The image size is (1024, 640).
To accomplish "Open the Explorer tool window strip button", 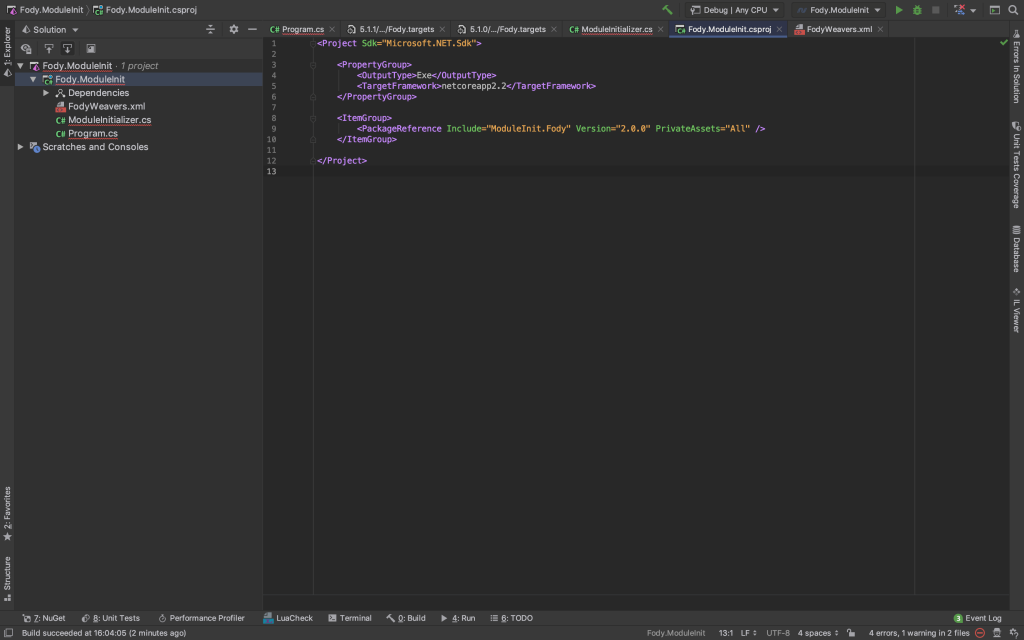I will pyautogui.click(x=7, y=52).
